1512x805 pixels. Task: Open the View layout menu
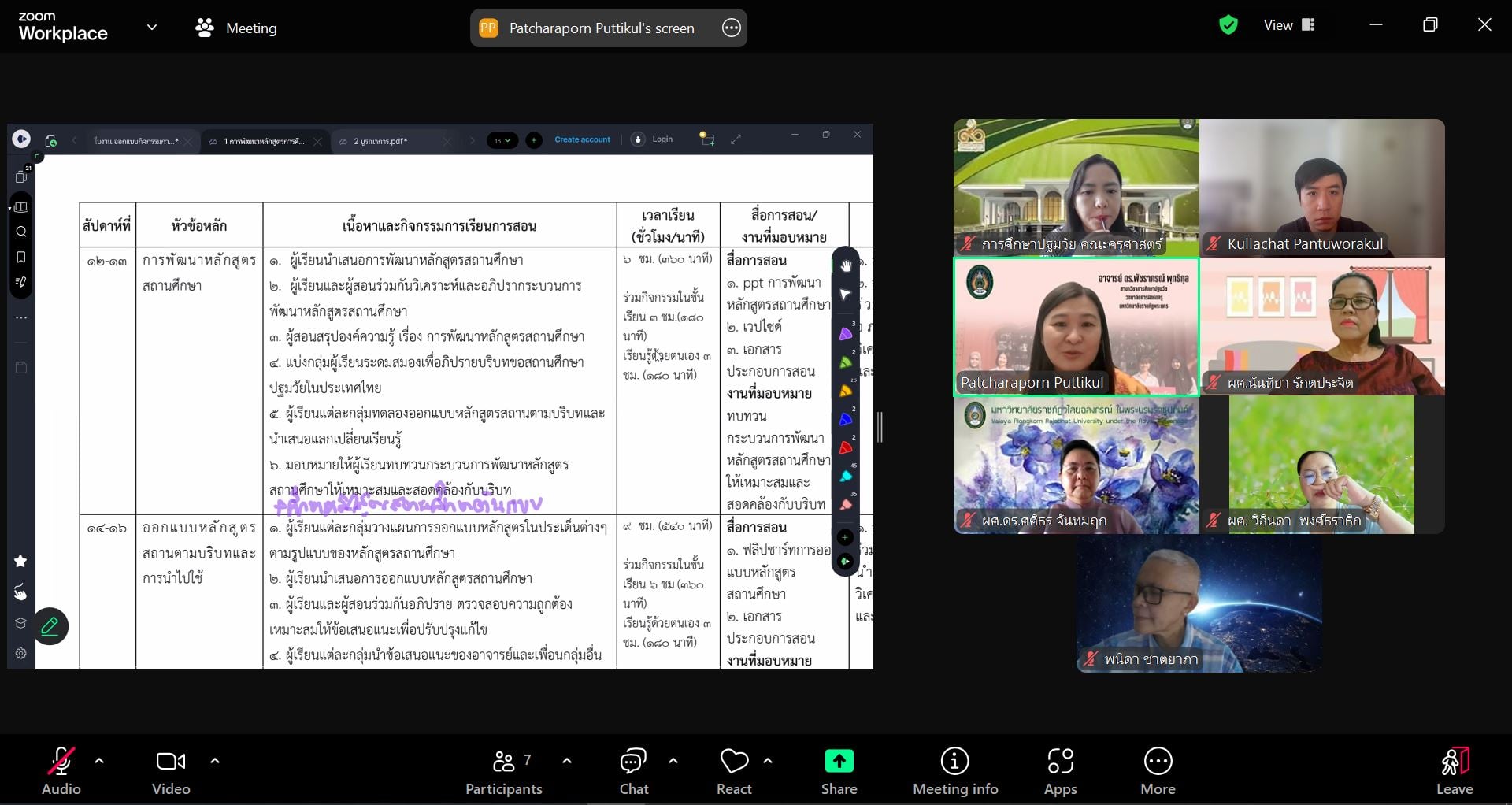(x=1289, y=25)
